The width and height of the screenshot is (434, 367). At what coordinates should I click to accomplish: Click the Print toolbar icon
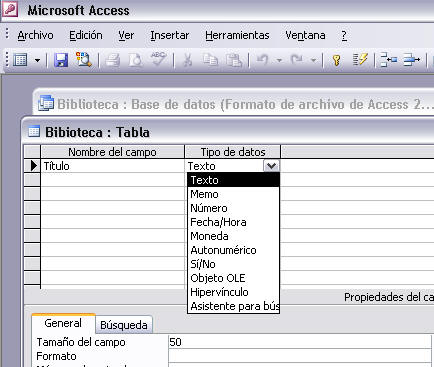(x=113, y=61)
